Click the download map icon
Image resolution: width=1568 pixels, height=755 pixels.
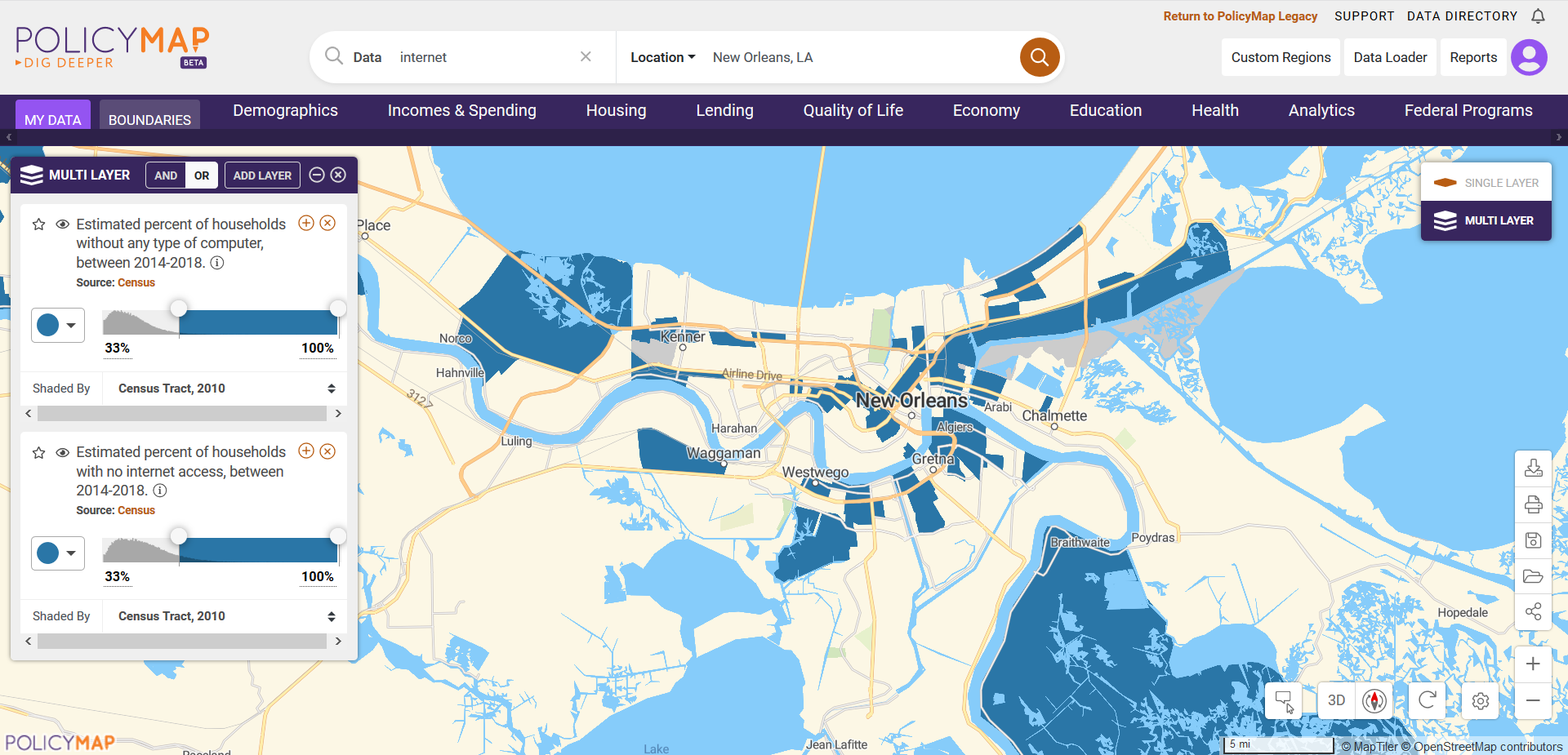click(1533, 468)
